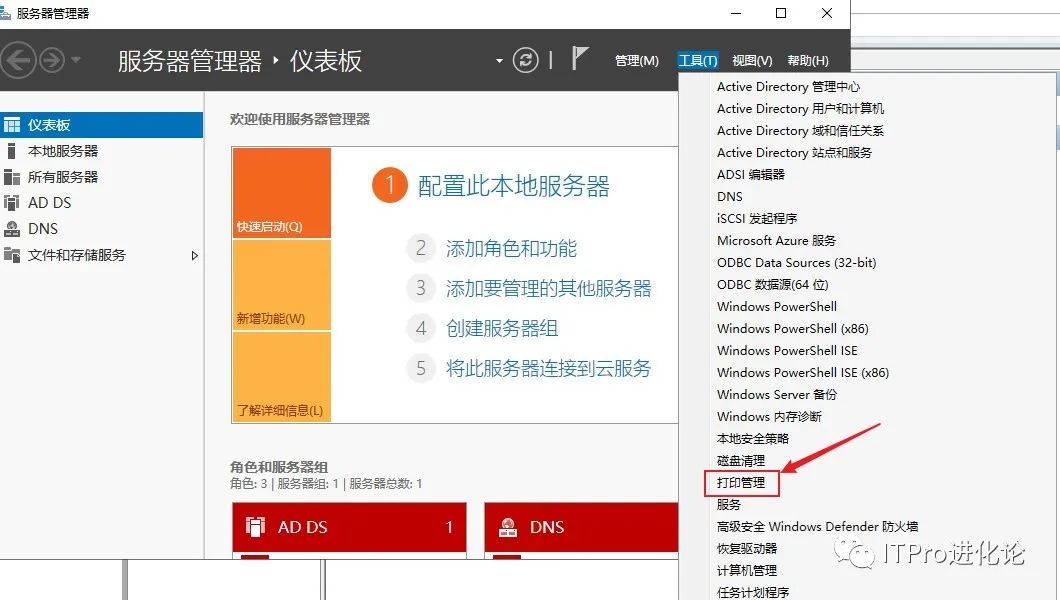Choose 任务计划程序 from tools menu
1060x600 pixels.
[753, 593]
